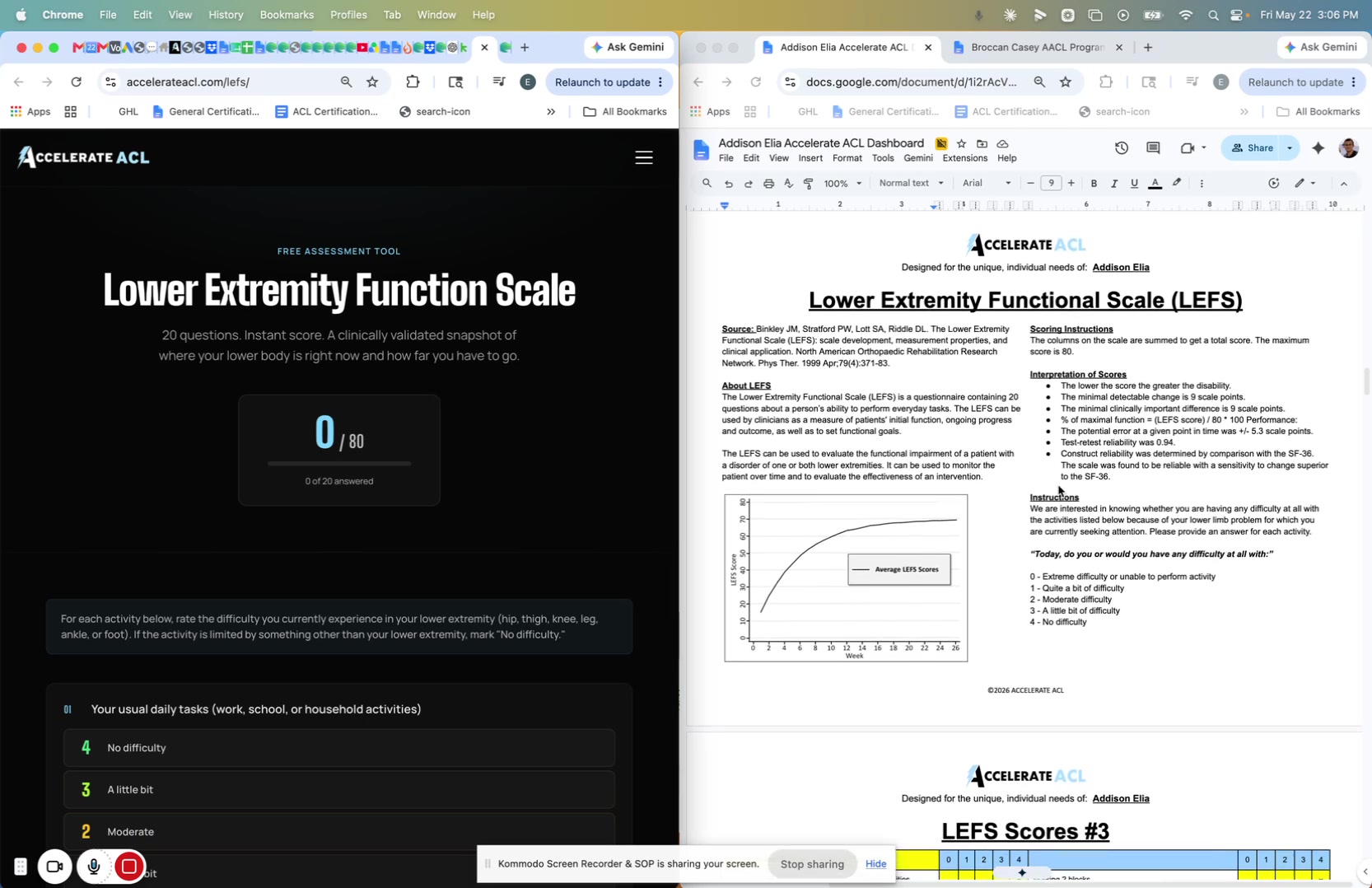Open the Docs File menu
Screen dimensions: 1372x888
pyautogui.click(x=726, y=158)
